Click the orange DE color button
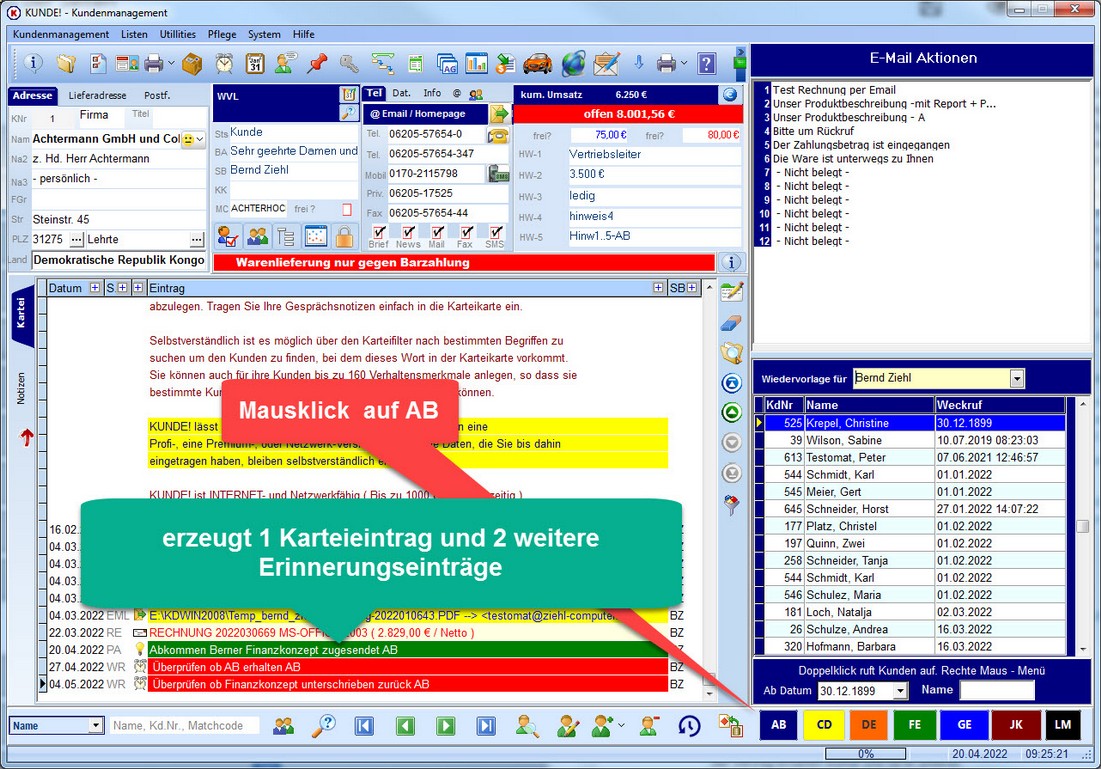 tap(869, 725)
